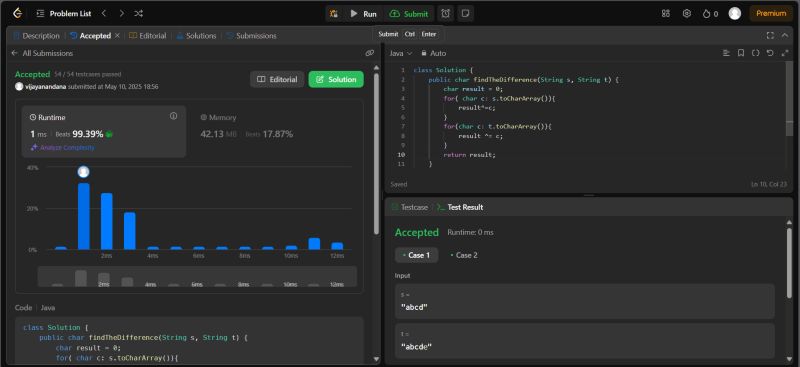
Task: Click the Premium button
Action: 771,13
